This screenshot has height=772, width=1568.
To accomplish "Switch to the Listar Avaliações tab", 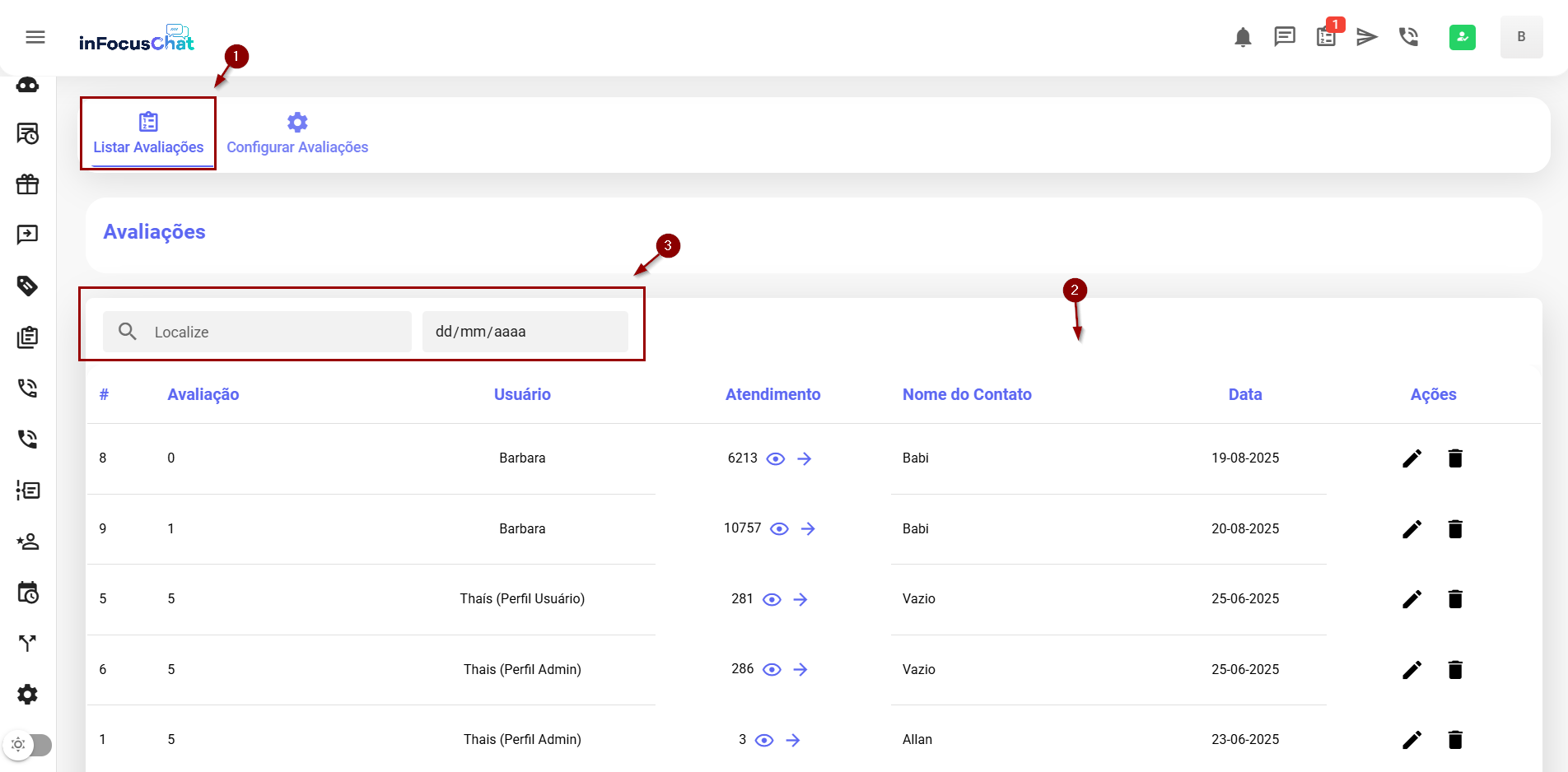I will [x=148, y=134].
